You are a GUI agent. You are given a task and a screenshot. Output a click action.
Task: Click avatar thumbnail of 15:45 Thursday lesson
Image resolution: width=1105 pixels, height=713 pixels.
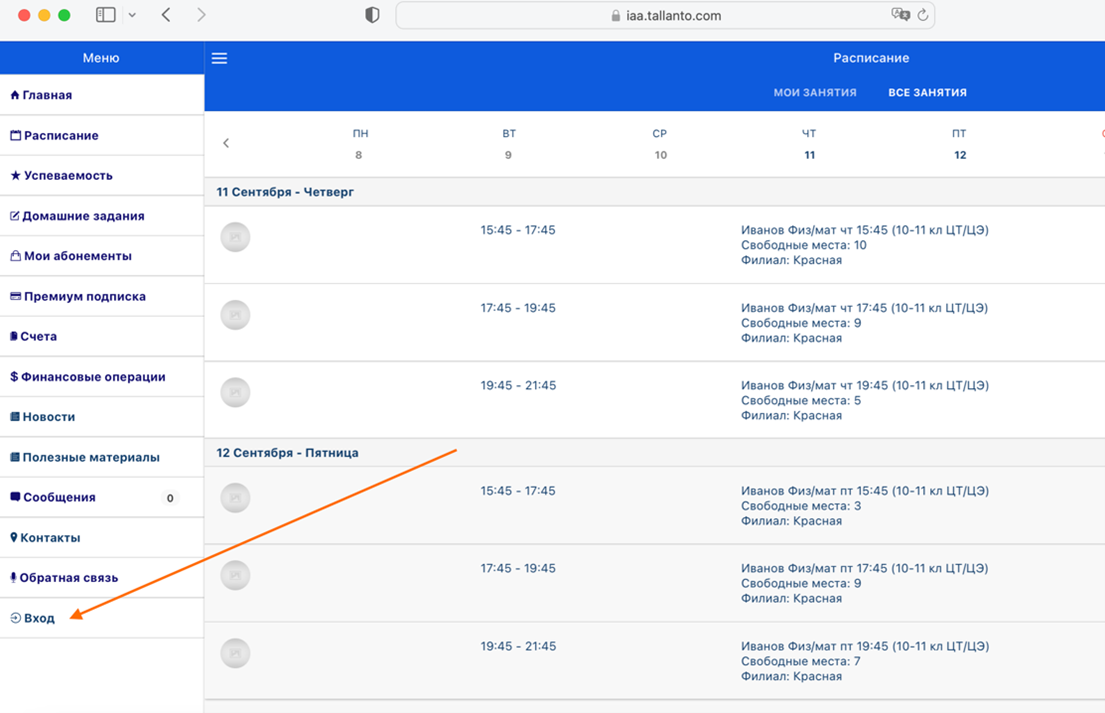coord(235,237)
